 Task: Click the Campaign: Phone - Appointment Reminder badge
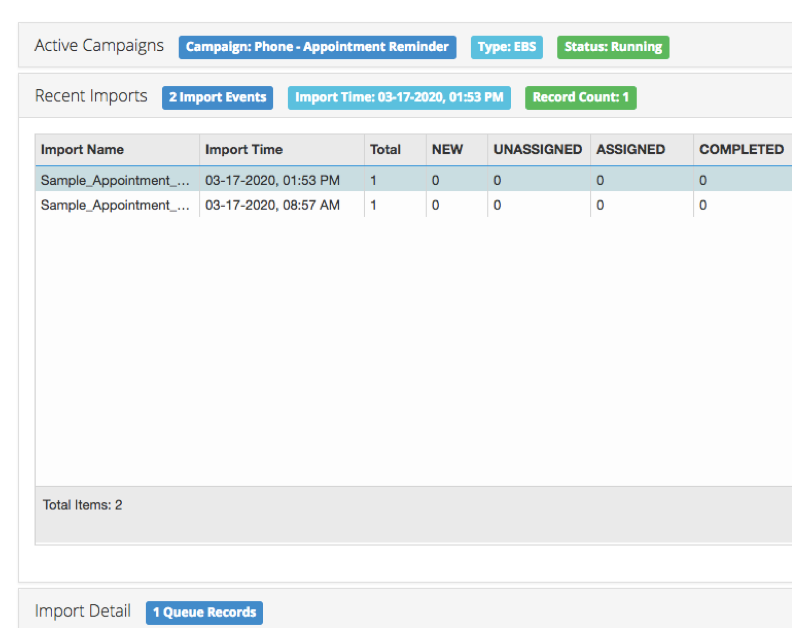[x=317, y=47]
